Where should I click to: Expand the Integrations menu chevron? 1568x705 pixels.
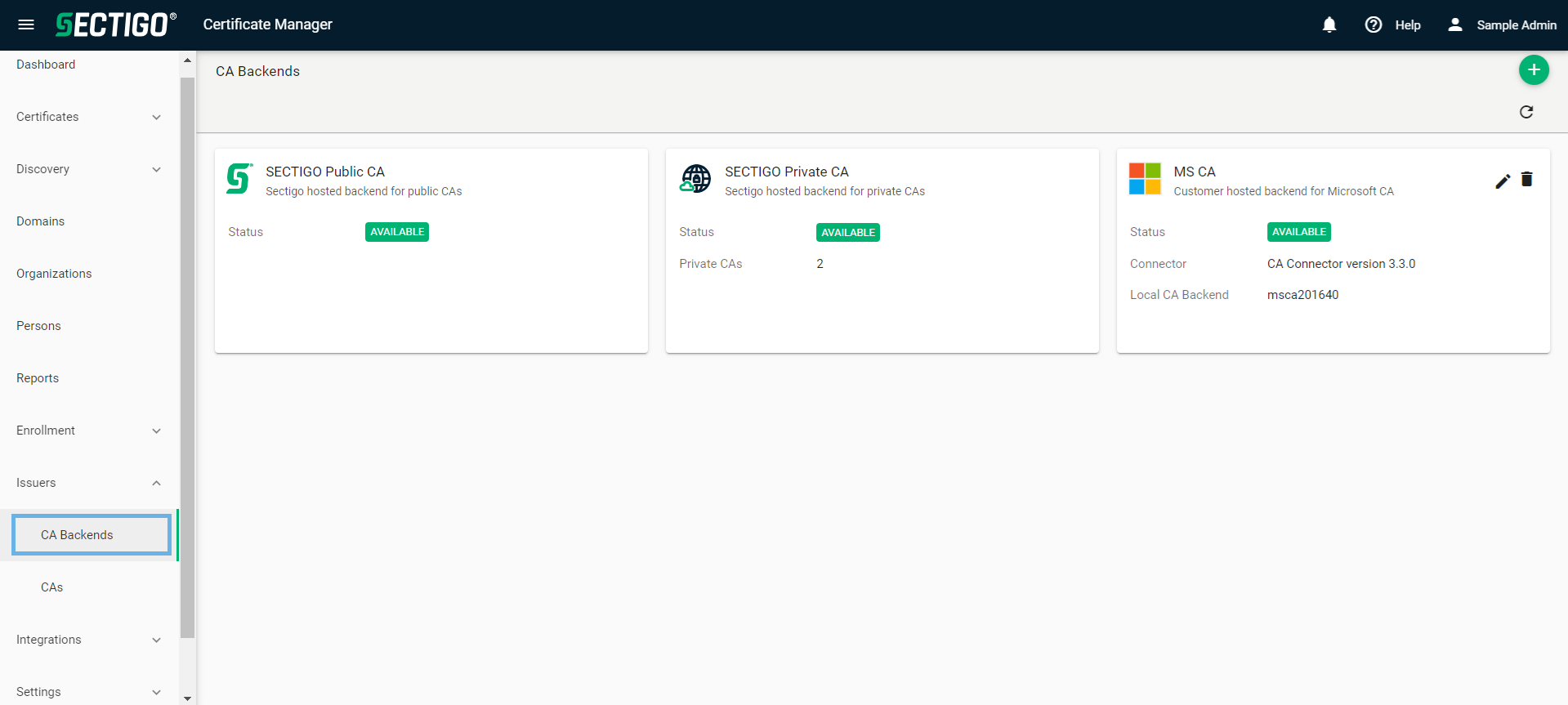156,640
